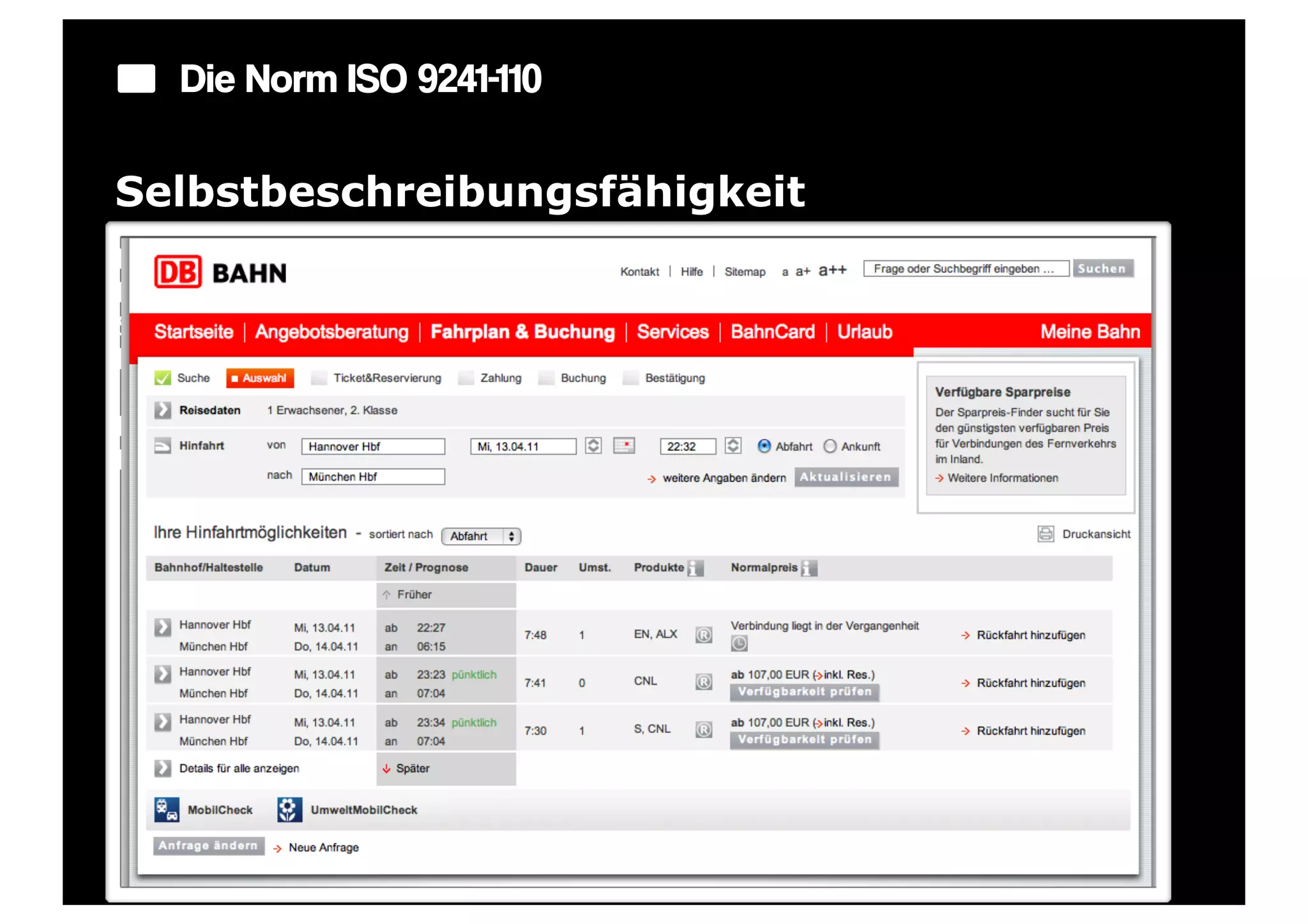This screenshot has height=924, width=1308.
Task: Open the UmweltMobilCheck flower icon
Action: (289, 810)
